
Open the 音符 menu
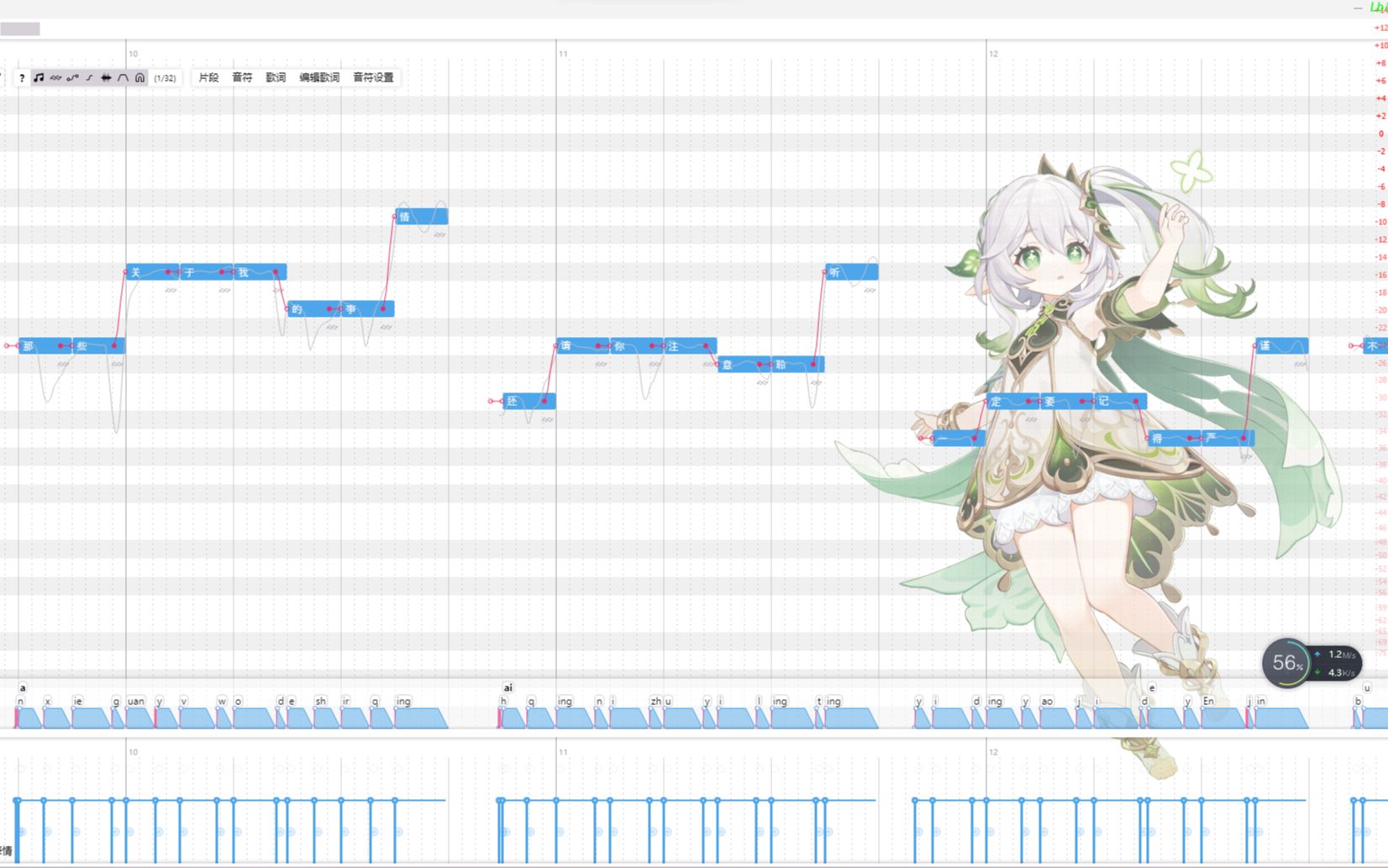[242, 77]
